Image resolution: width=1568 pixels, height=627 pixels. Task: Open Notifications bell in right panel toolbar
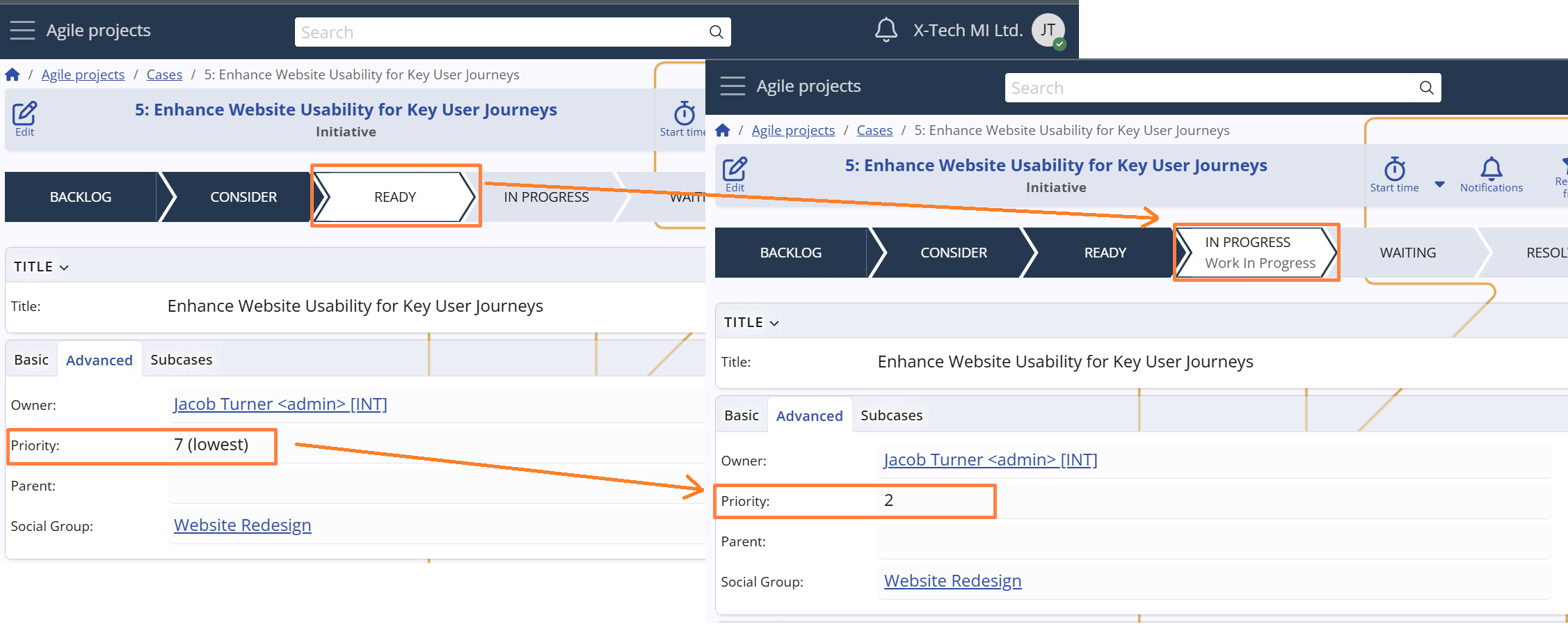click(x=1491, y=171)
